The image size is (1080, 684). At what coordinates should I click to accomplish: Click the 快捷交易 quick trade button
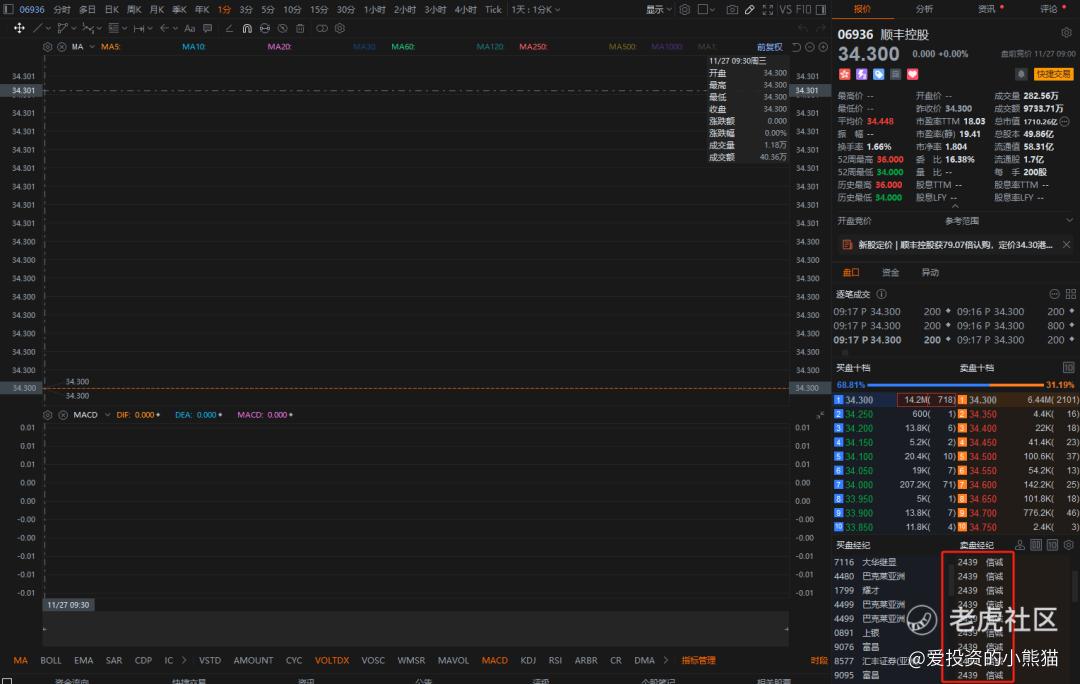[x=1053, y=74]
